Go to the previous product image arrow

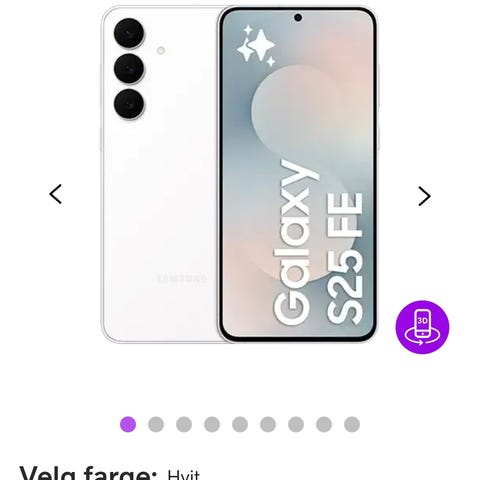(56, 194)
